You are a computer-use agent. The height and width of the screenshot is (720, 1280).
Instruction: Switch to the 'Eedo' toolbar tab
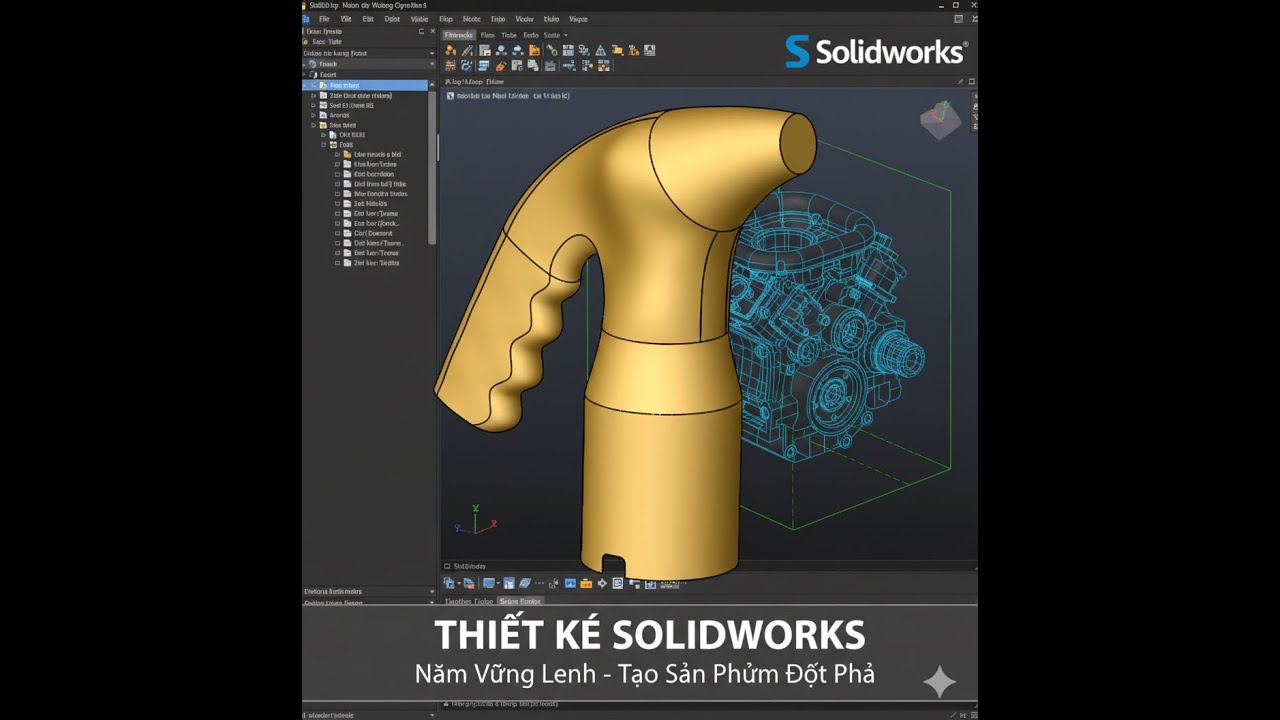(531, 35)
